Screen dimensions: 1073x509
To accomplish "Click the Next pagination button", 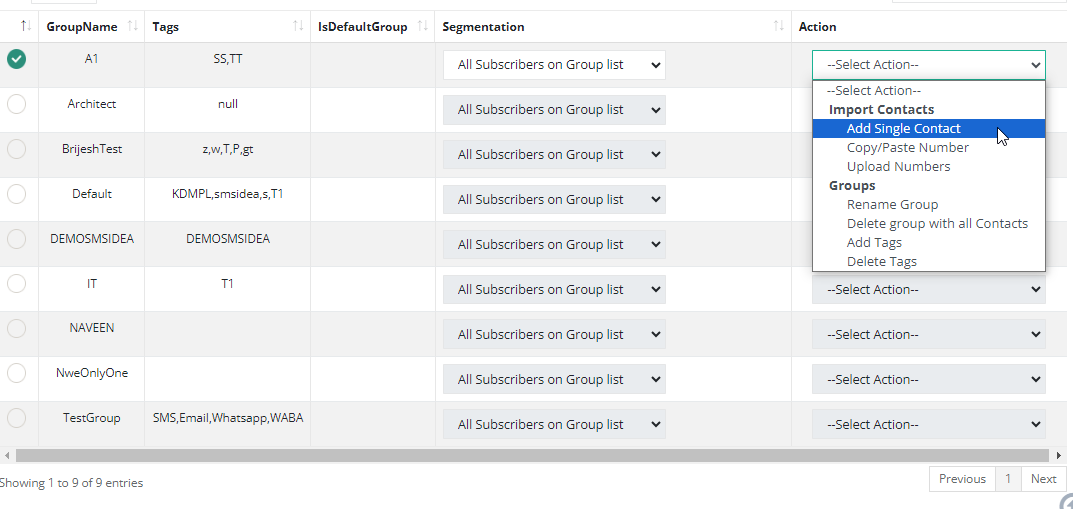I will pos(1043,479).
